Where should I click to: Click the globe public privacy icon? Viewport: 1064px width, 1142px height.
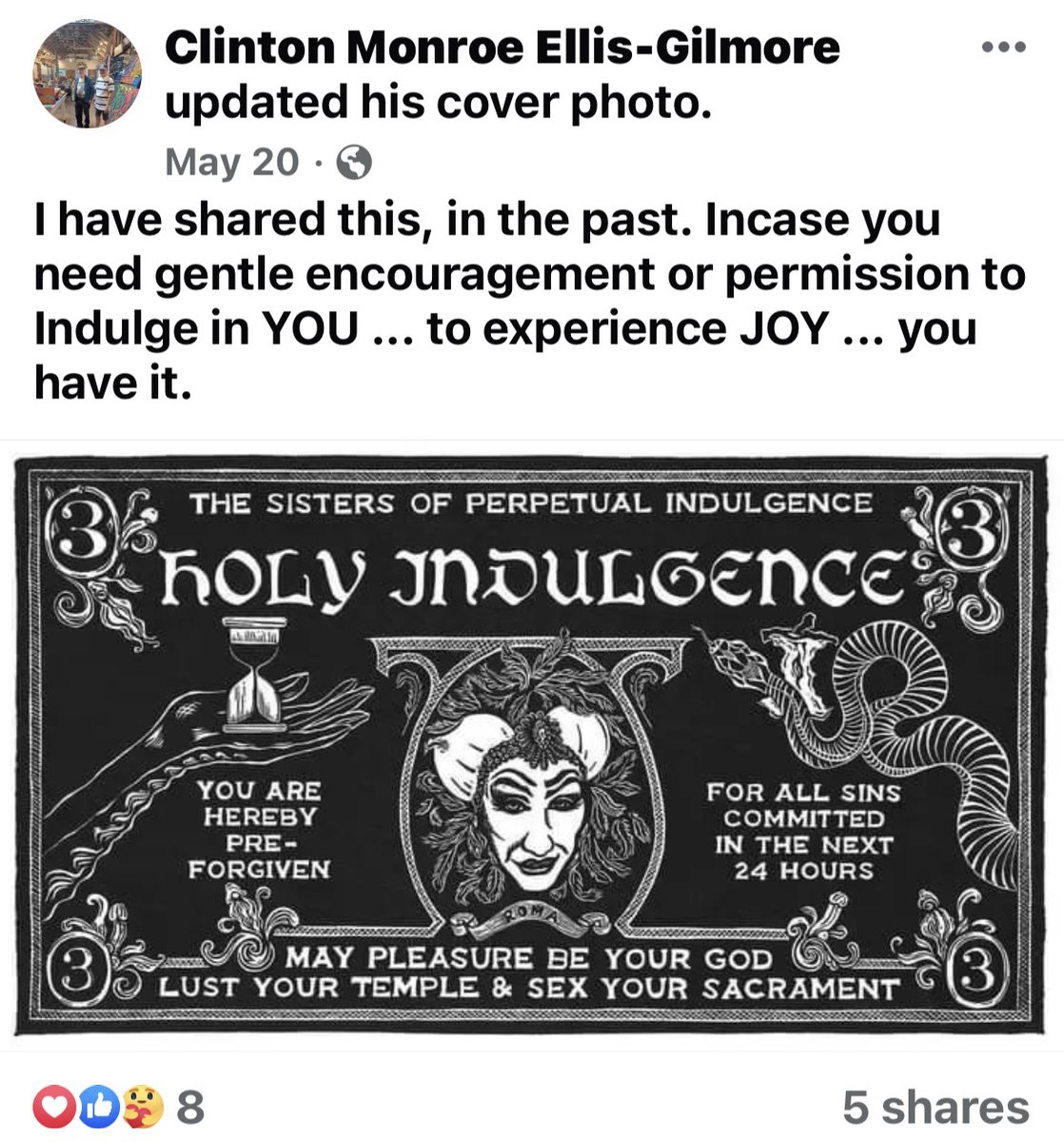pyautogui.click(x=355, y=164)
